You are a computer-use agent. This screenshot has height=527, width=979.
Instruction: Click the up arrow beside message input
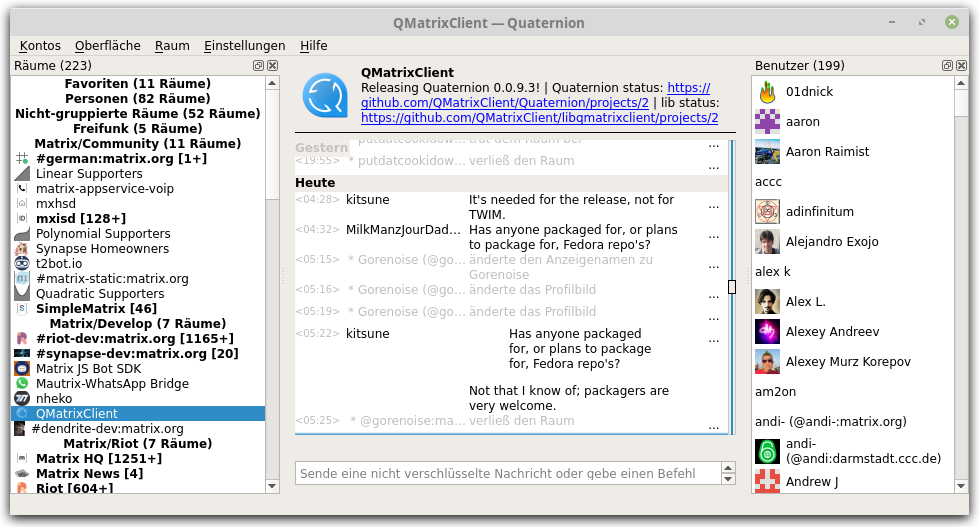tap(728, 468)
